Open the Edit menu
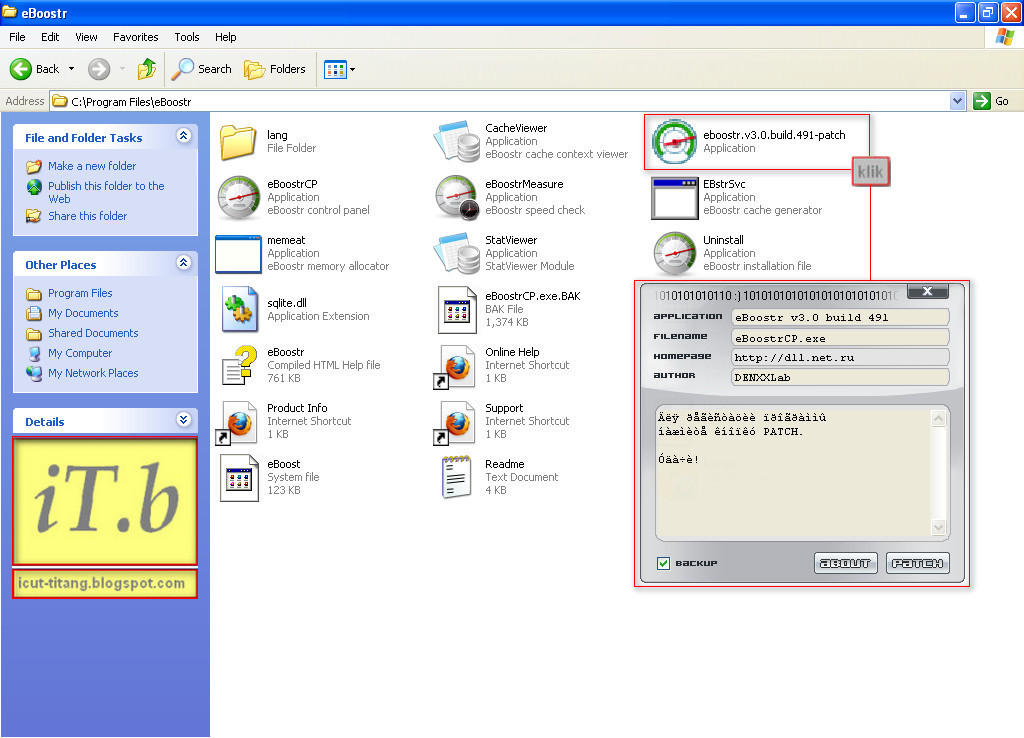This screenshot has width=1024, height=738. [x=50, y=37]
